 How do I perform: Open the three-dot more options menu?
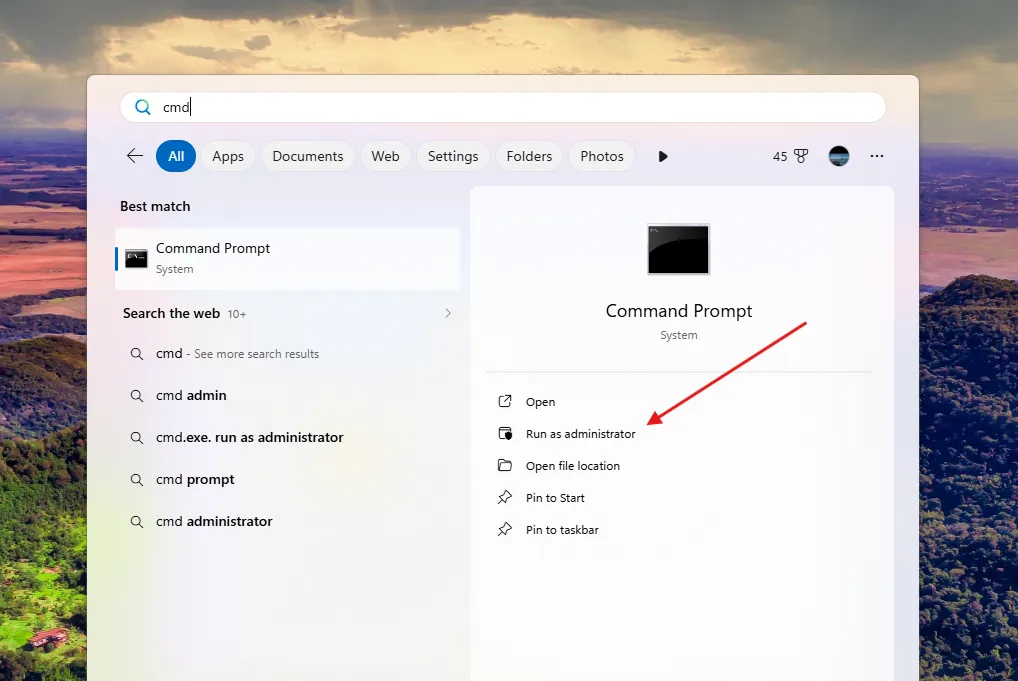876,156
